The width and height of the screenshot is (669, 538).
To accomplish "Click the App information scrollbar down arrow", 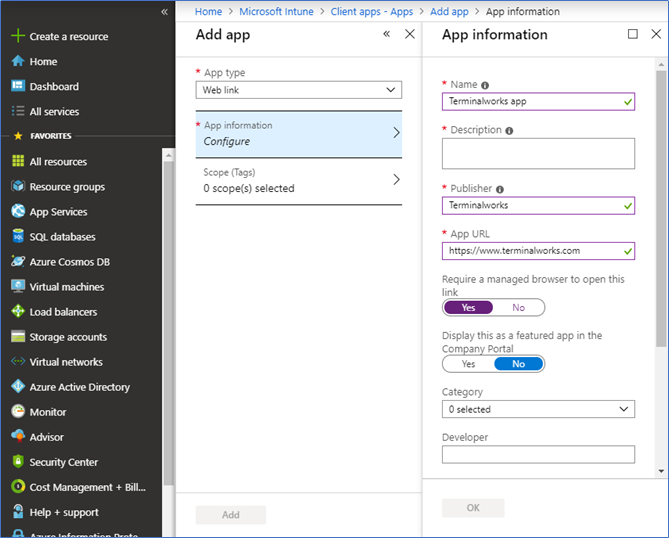I will 661,471.
